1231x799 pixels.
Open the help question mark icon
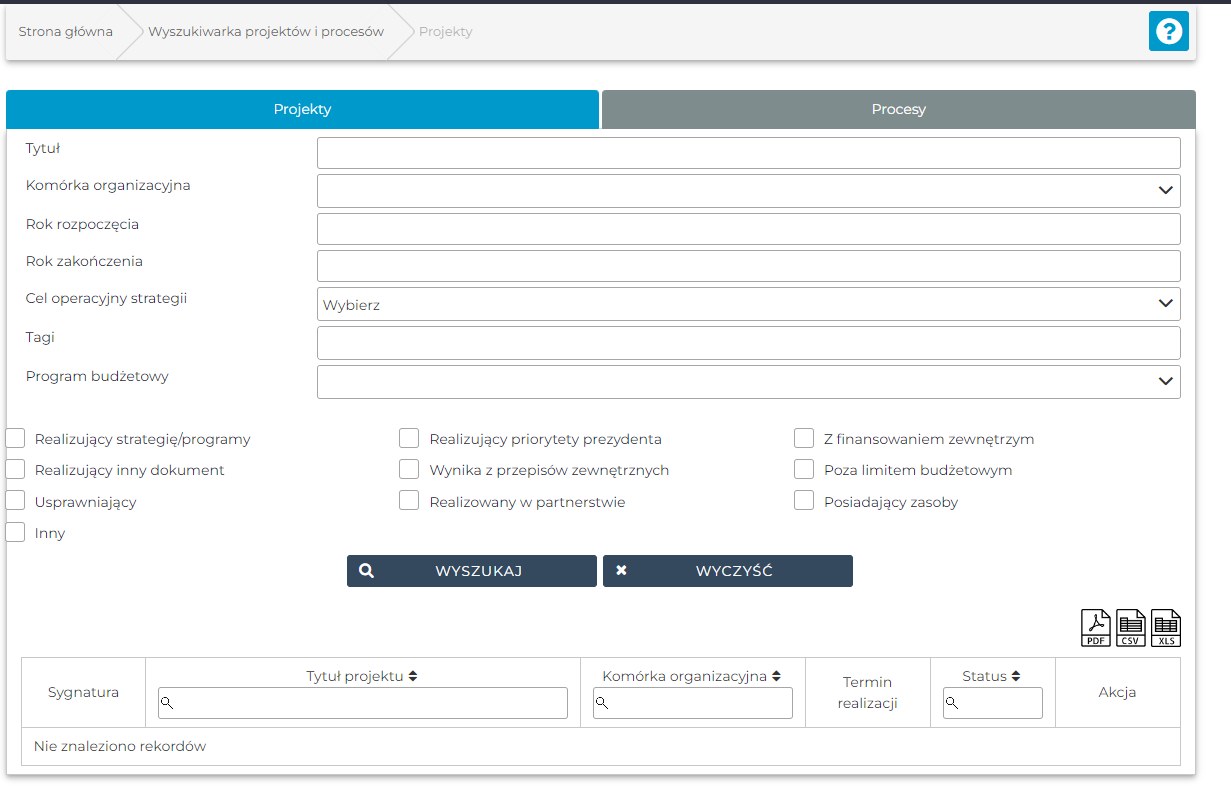click(1168, 31)
